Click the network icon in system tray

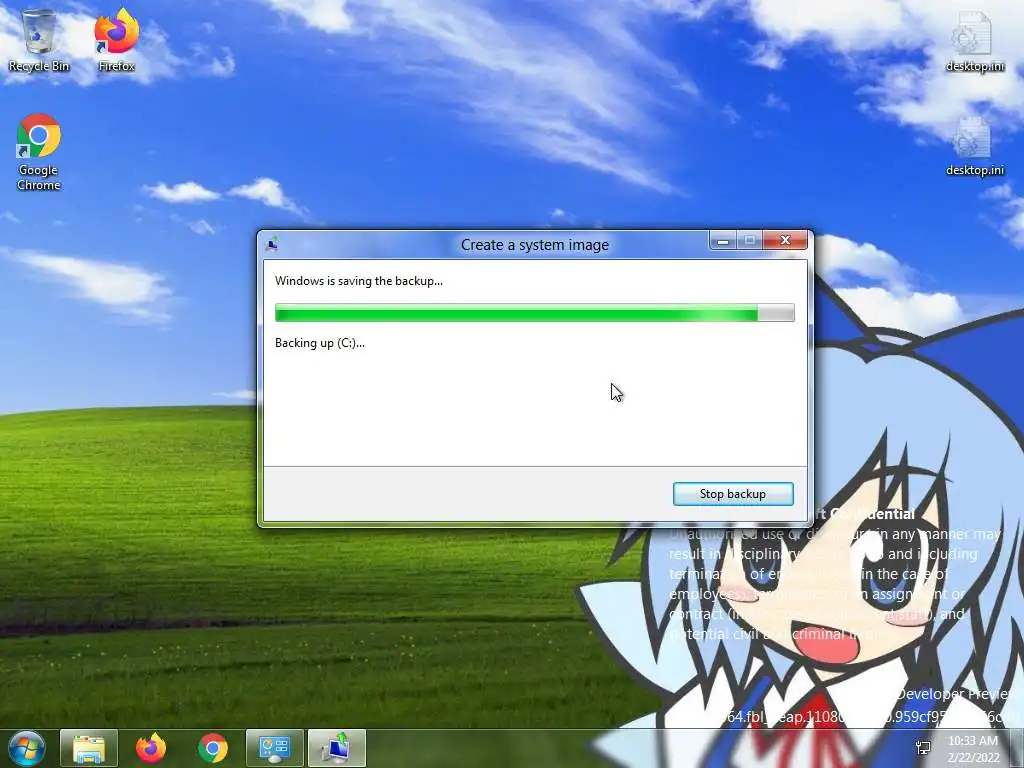(x=923, y=748)
